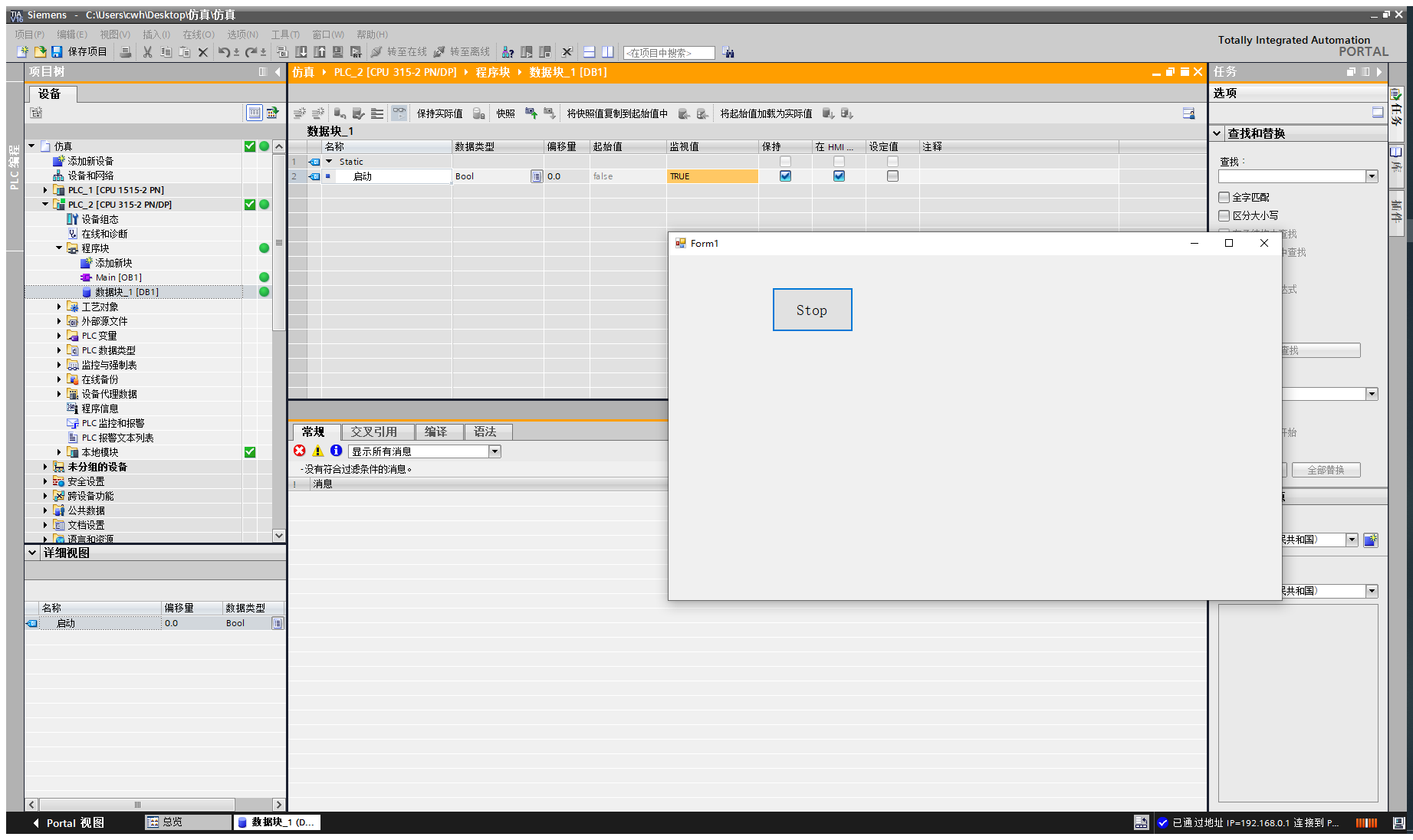Click the save project disk icon
The height and width of the screenshot is (840, 1413).
click(57, 52)
